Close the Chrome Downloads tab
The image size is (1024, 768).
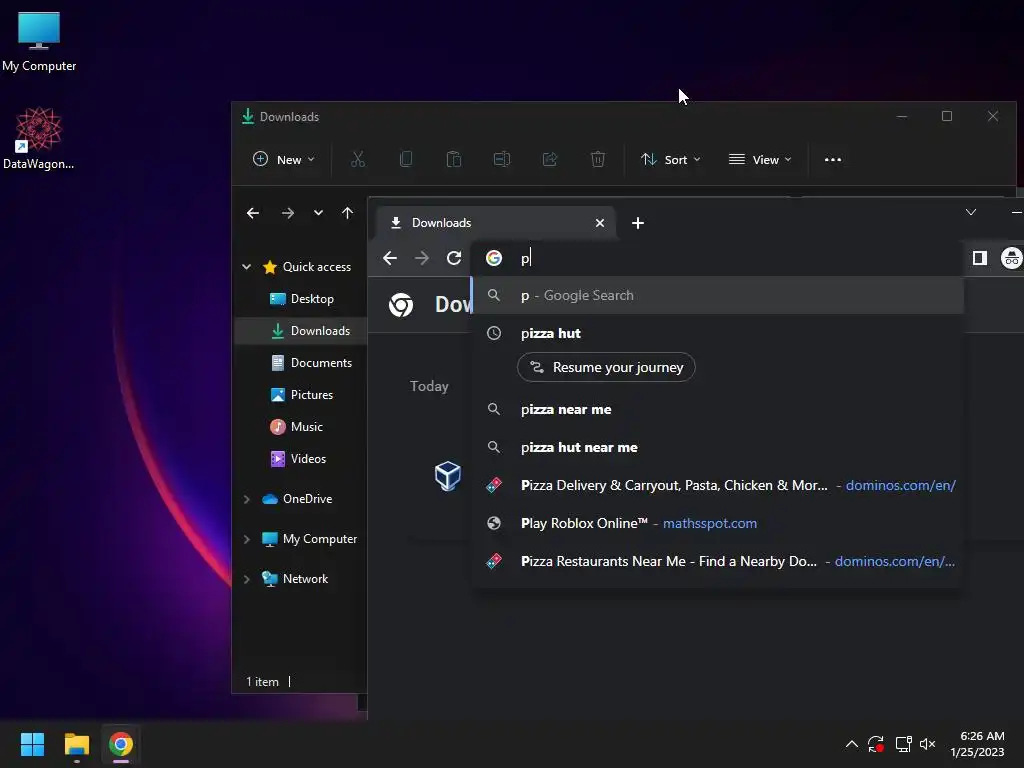pyautogui.click(x=600, y=223)
